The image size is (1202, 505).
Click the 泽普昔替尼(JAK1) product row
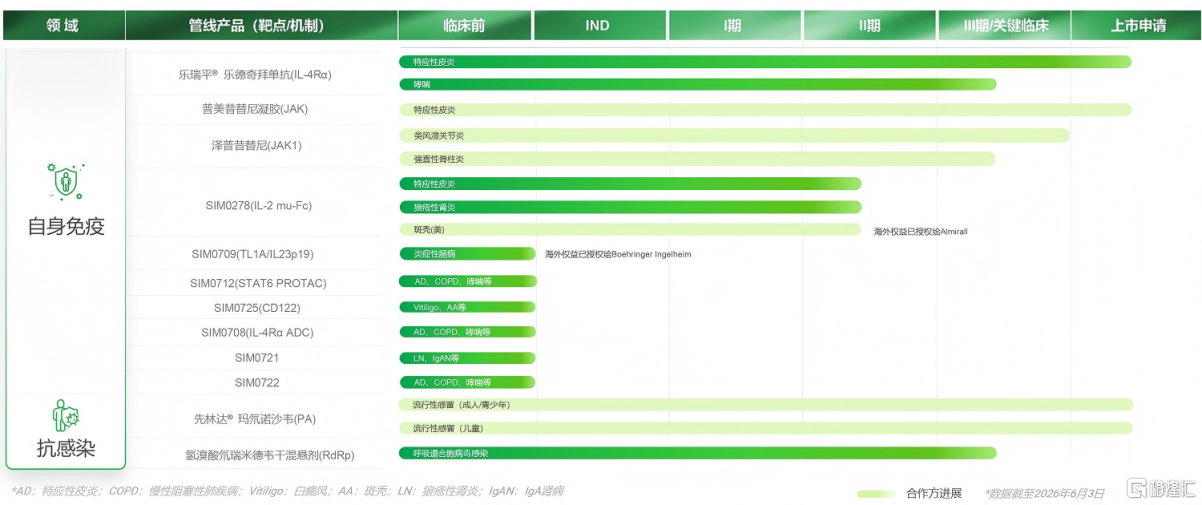tap(255, 146)
